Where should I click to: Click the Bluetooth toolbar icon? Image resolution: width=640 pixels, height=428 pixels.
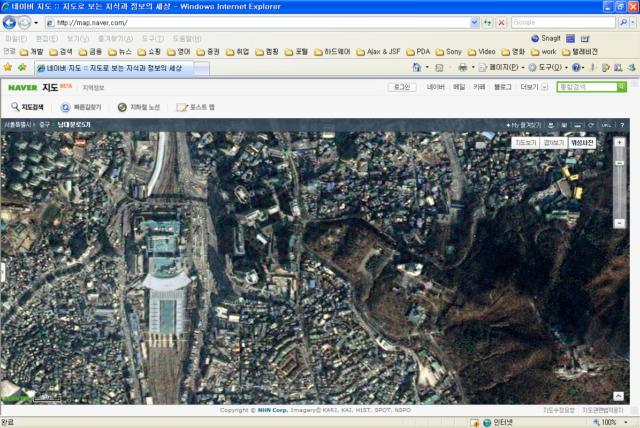tap(593, 68)
